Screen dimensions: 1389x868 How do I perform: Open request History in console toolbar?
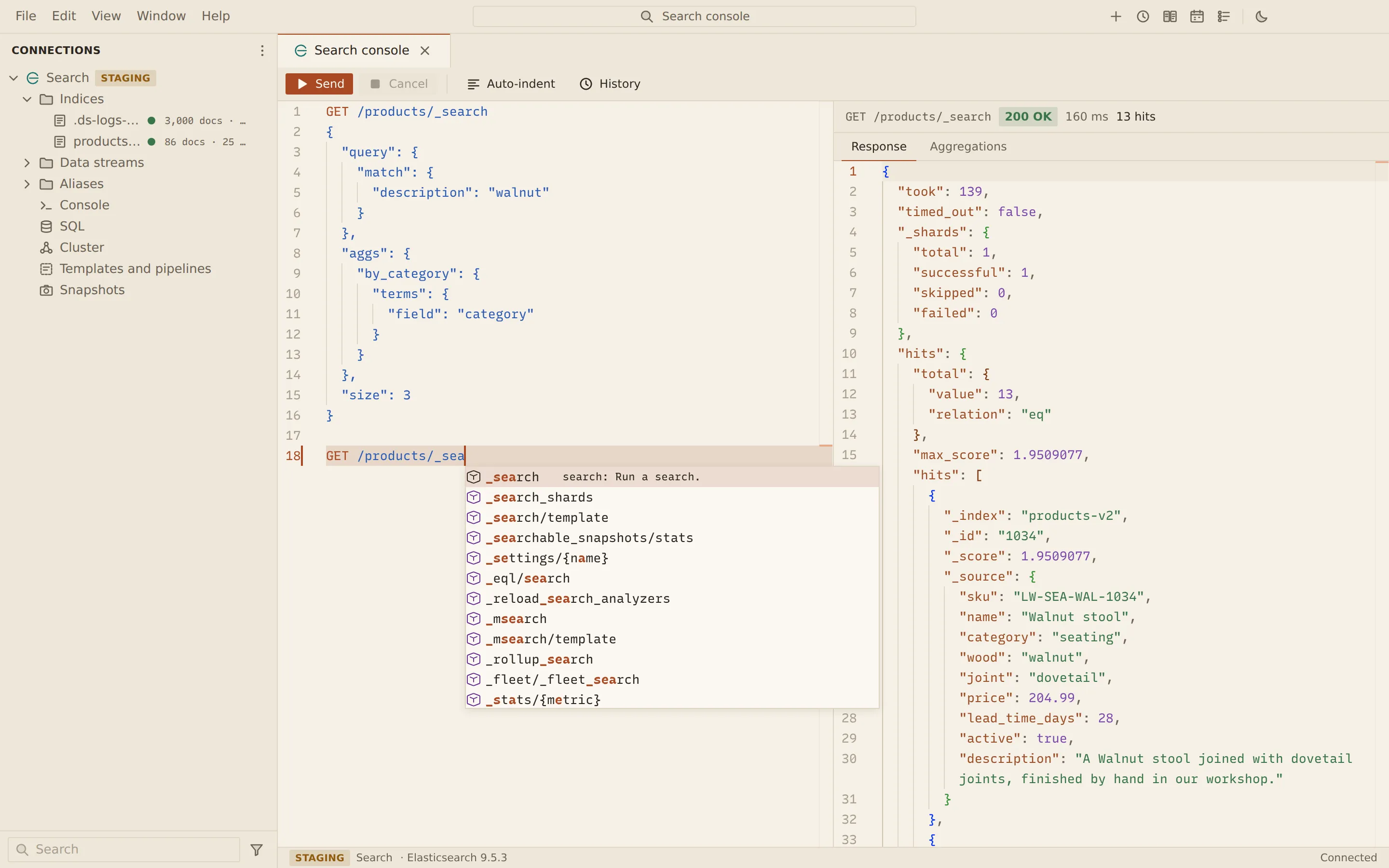tap(610, 84)
